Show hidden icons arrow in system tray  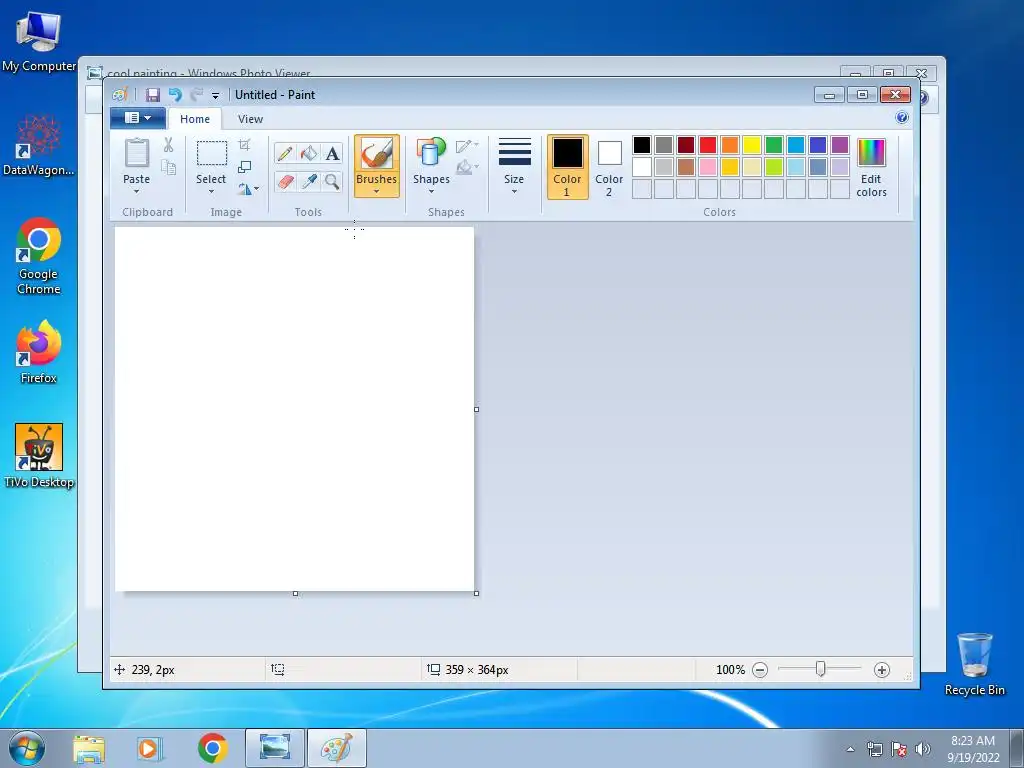click(850, 749)
